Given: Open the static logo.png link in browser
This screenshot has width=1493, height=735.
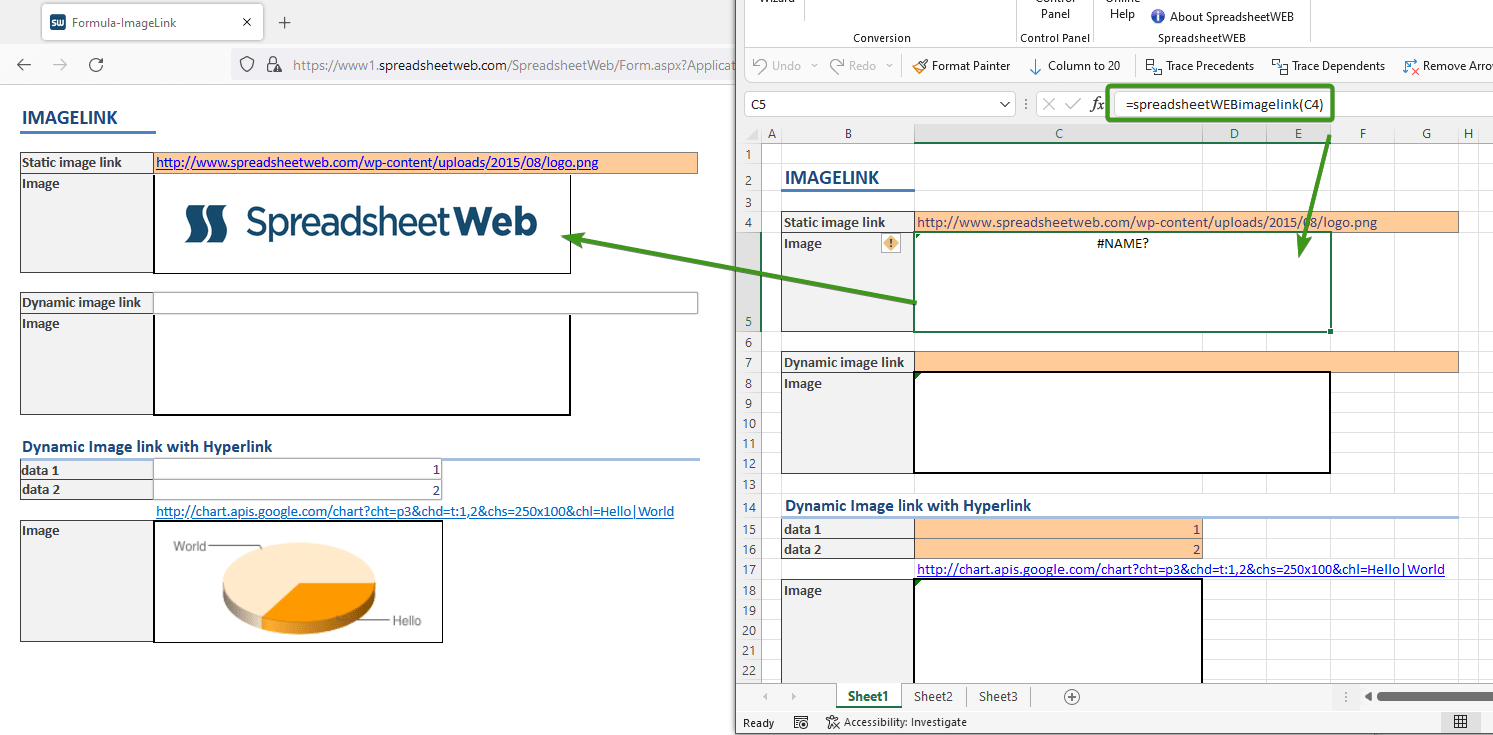Looking at the screenshot, I should click(x=377, y=163).
